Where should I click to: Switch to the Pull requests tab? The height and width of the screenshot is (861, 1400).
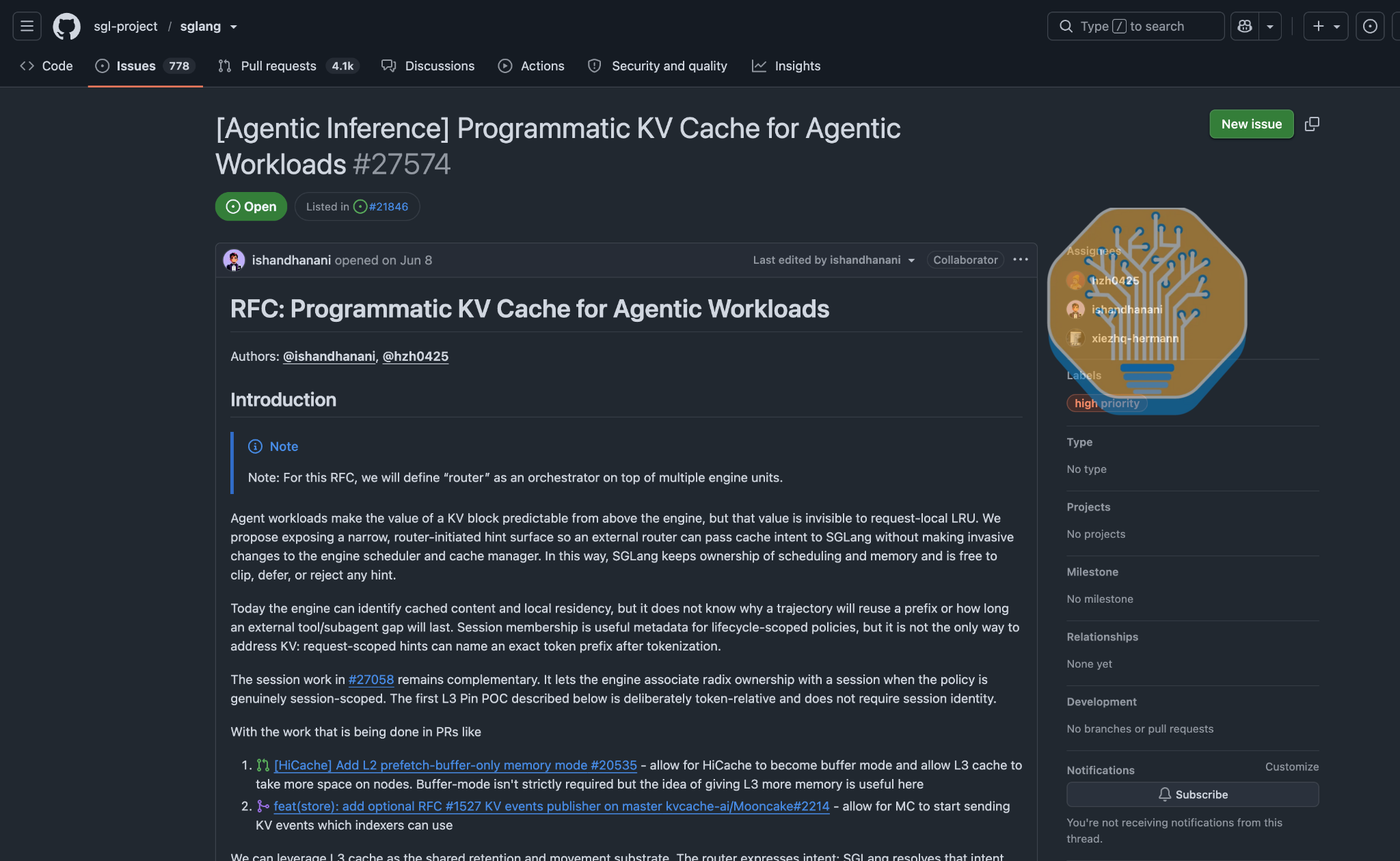(x=288, y=66)
